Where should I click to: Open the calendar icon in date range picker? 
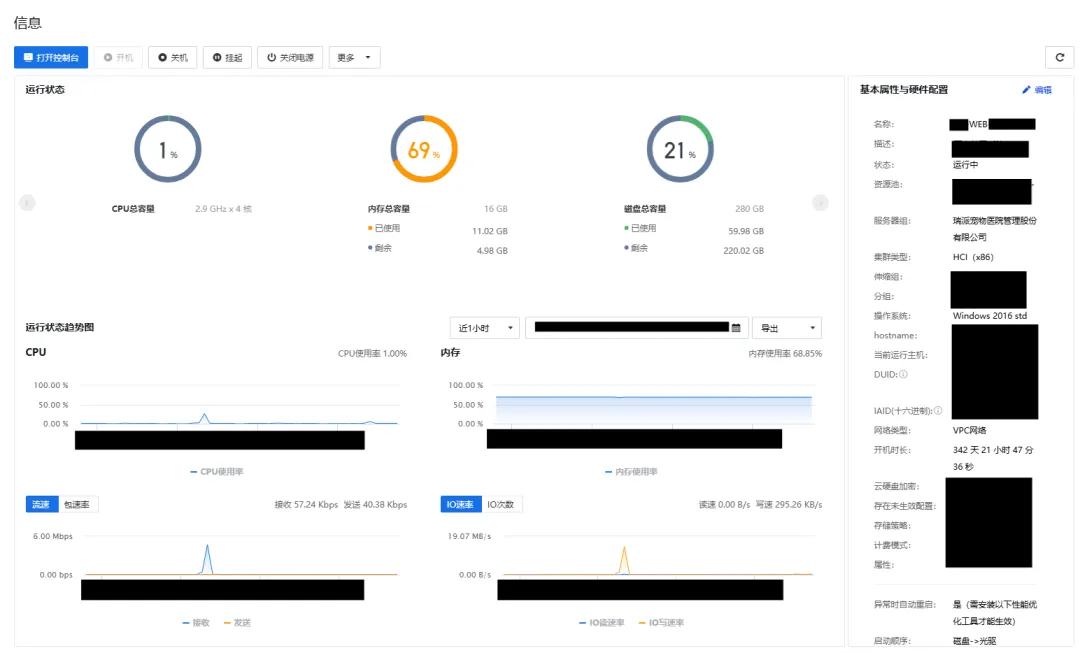coord(735,327)
